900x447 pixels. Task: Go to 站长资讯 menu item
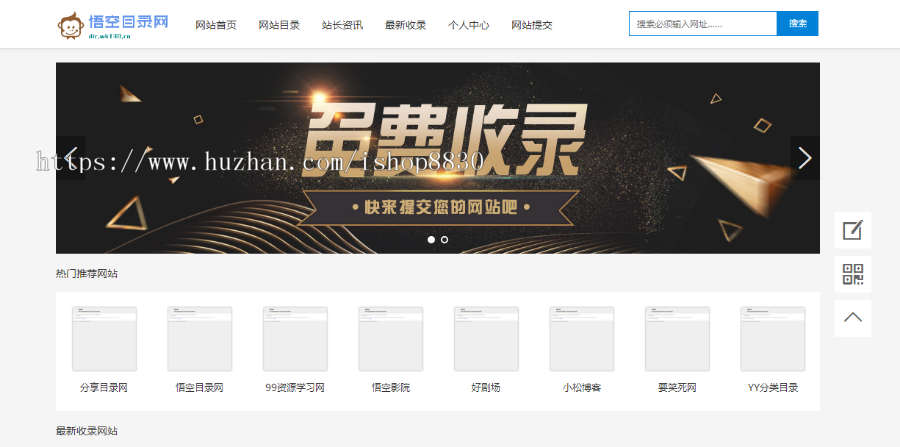(x=342, y=25)
